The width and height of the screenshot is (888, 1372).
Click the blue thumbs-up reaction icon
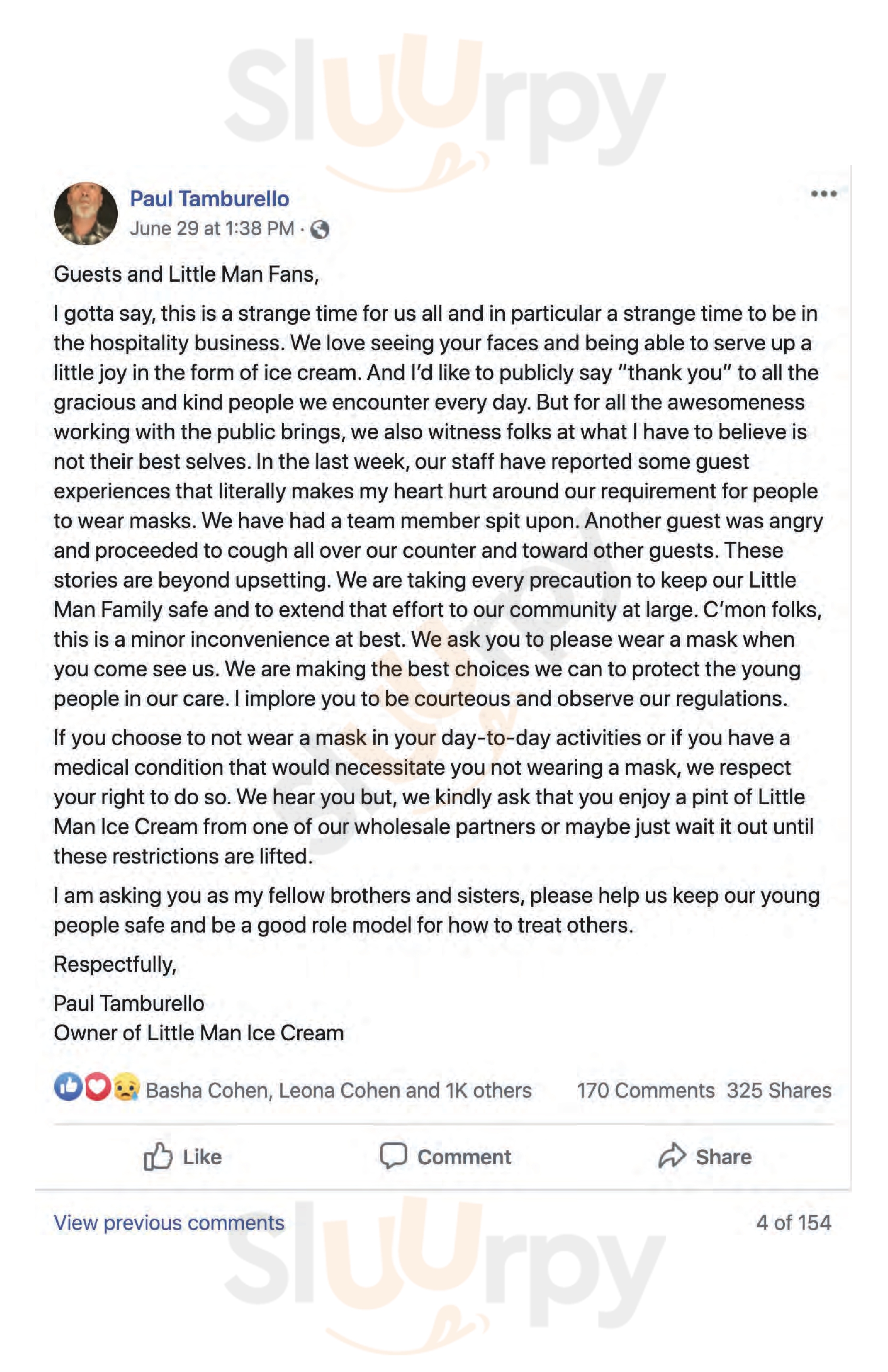(68, 1088)
